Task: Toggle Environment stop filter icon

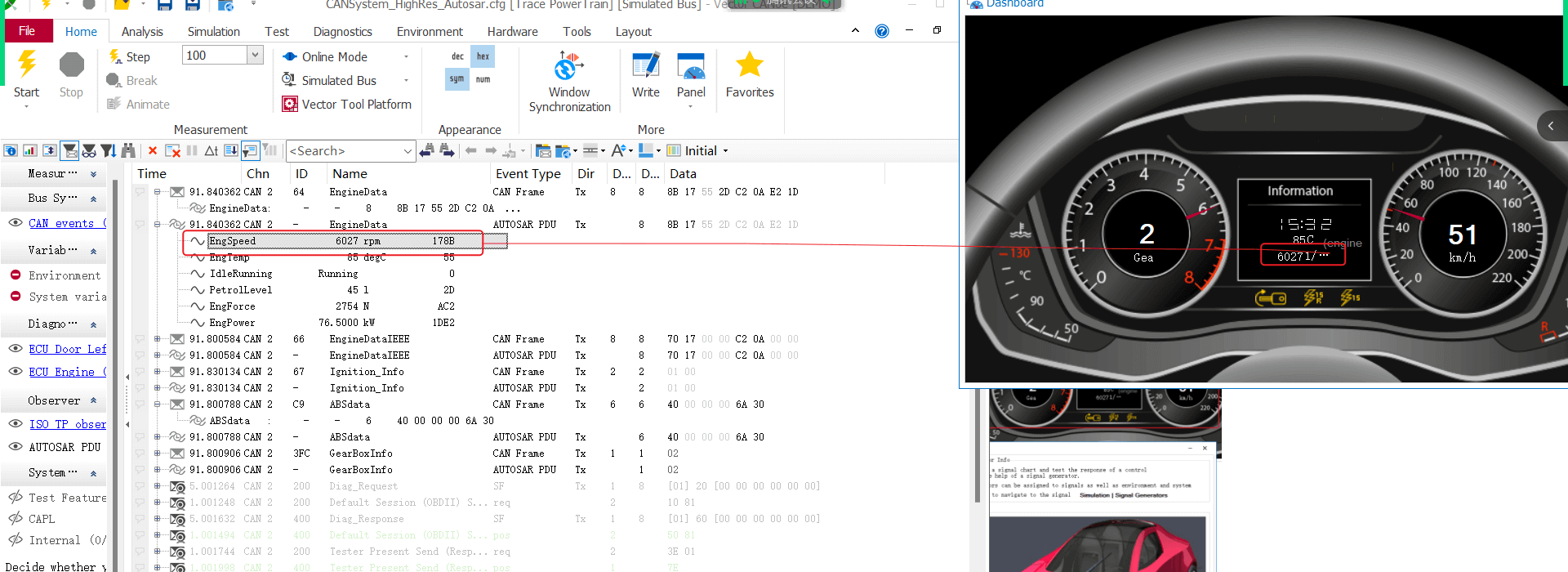Action: (x=15, y=275)
